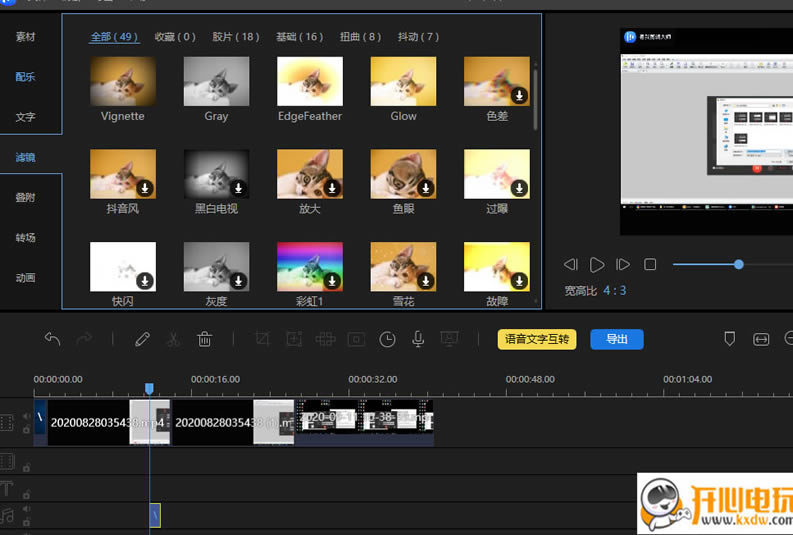
Task: Click the trash delete icon
Action: (x=204, y=339)
